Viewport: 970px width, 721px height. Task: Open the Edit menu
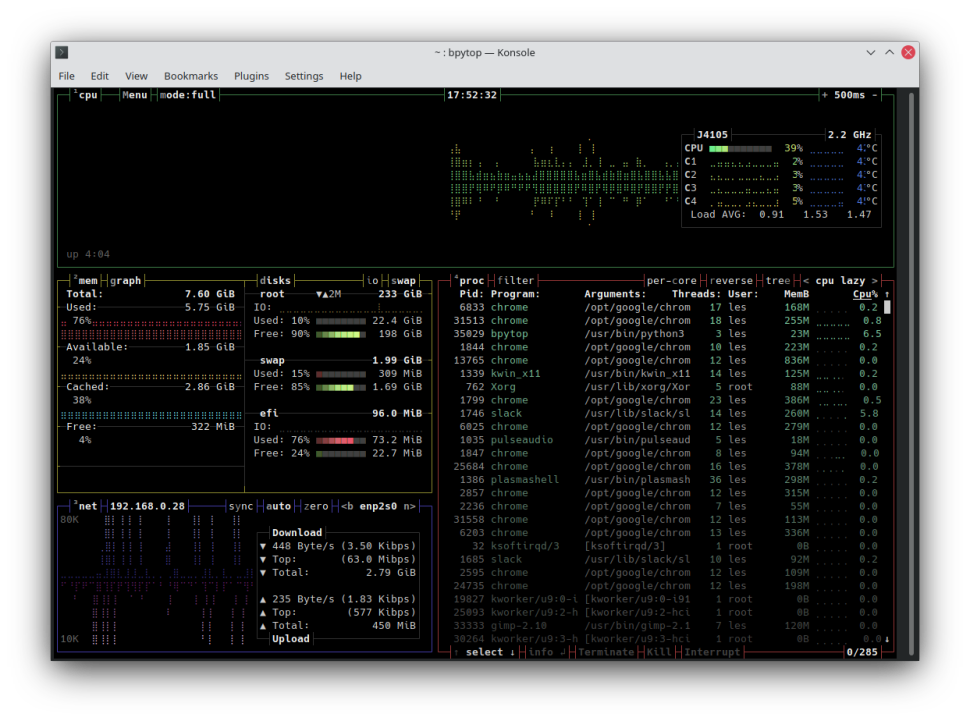(100, 76)
